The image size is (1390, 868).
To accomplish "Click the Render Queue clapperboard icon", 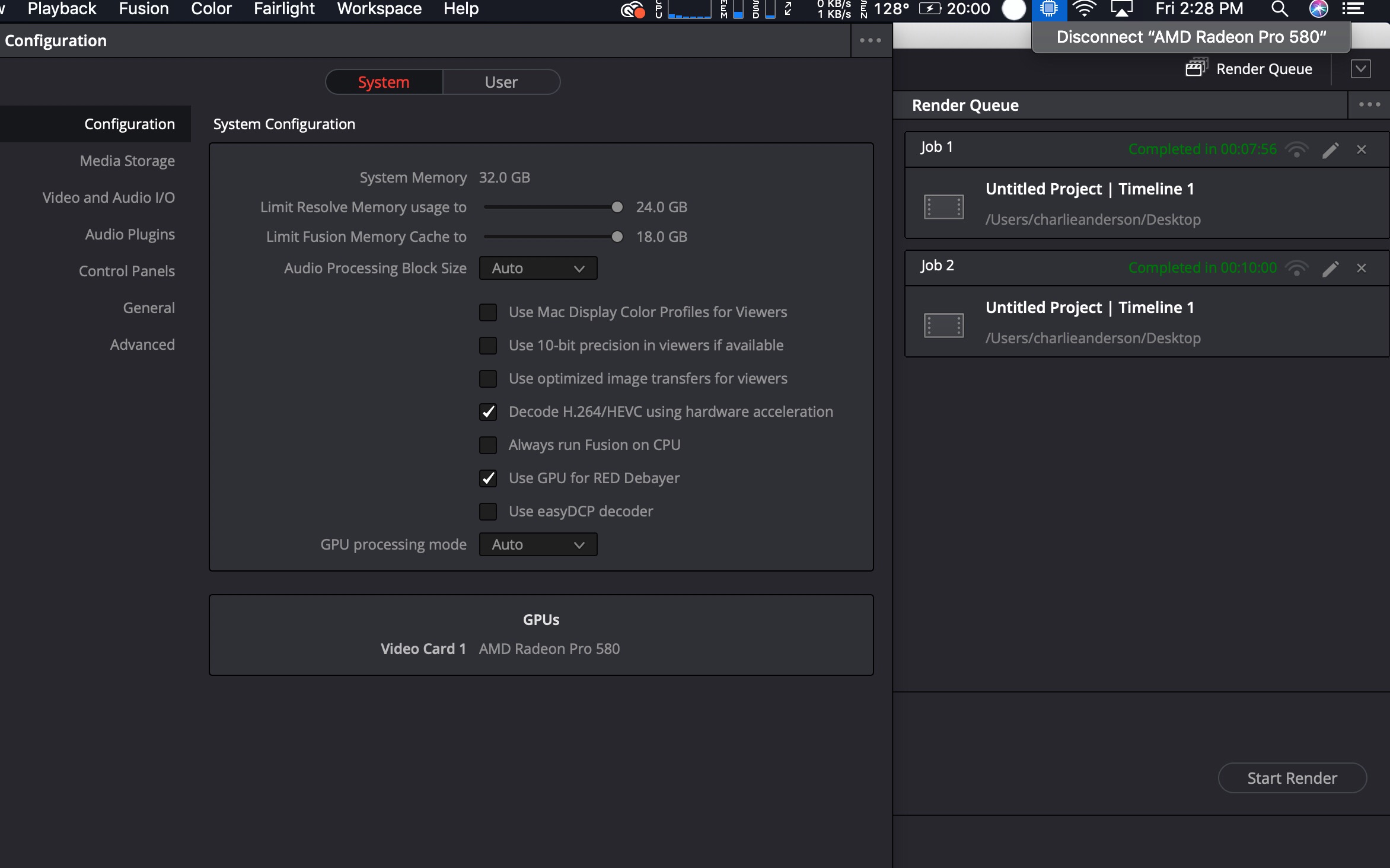I will tap(1196, 68).
